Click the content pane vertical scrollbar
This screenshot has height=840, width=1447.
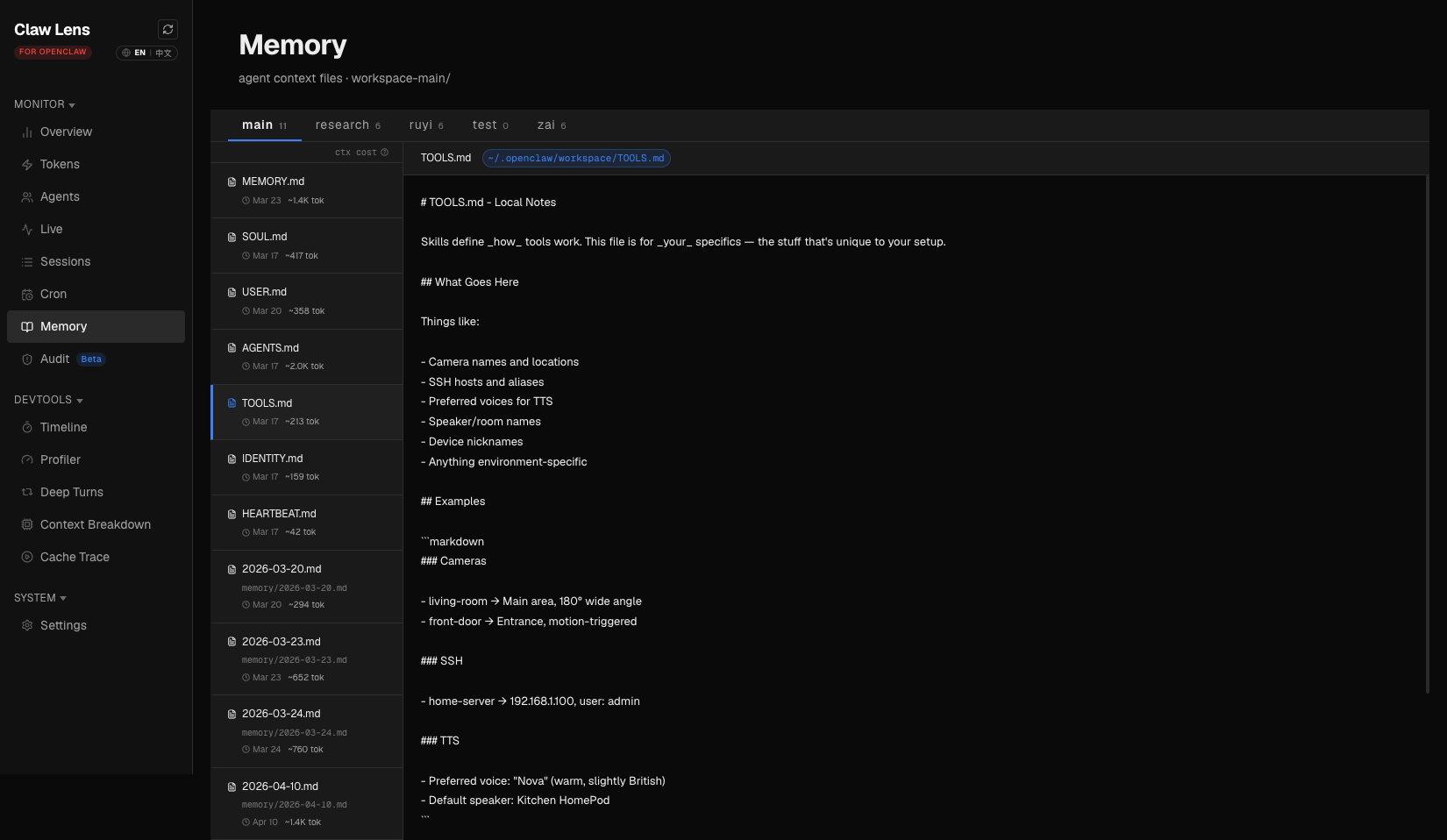click(1427, 434)
